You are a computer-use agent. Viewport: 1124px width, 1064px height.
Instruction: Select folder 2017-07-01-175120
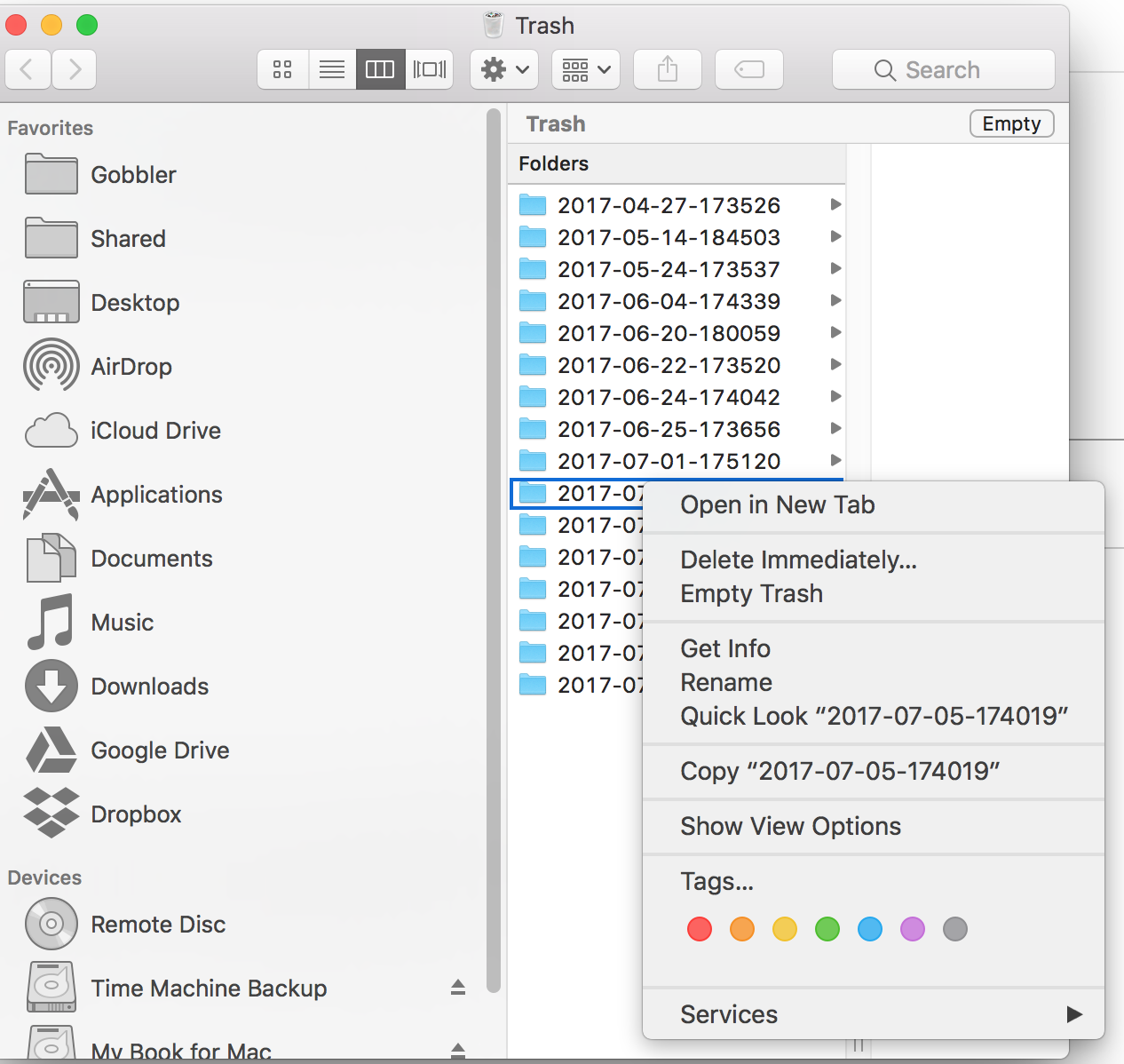tap(677, 461)
